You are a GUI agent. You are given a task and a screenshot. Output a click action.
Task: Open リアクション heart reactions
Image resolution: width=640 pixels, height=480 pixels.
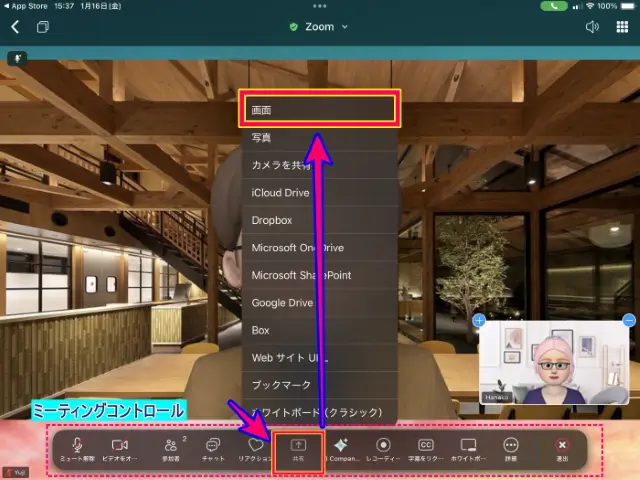click(x=256, y=449)
